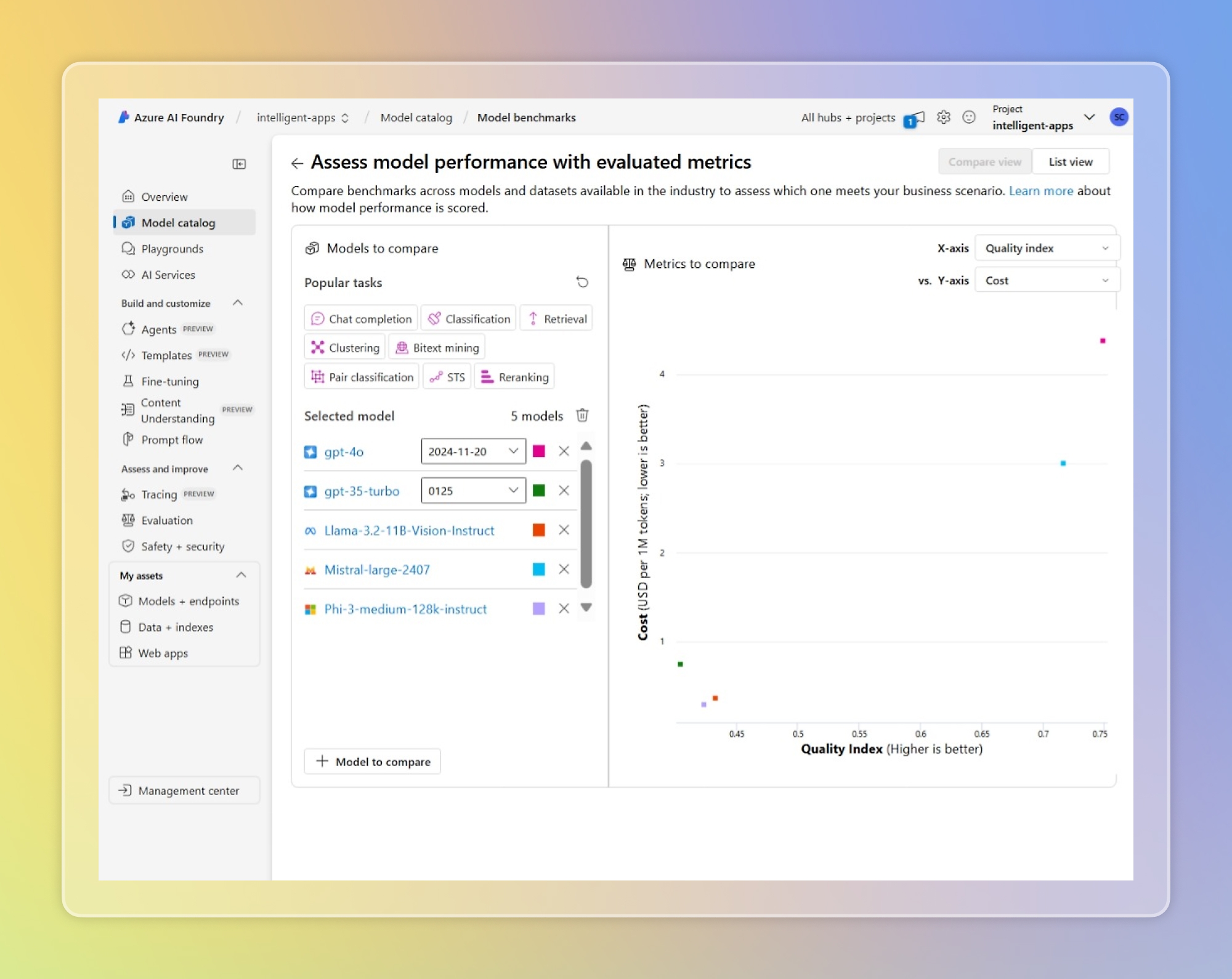Click model list scroll down arrow
Image resolution: width=1232 pixels, height=979 pixels.
tap(586, 608)
